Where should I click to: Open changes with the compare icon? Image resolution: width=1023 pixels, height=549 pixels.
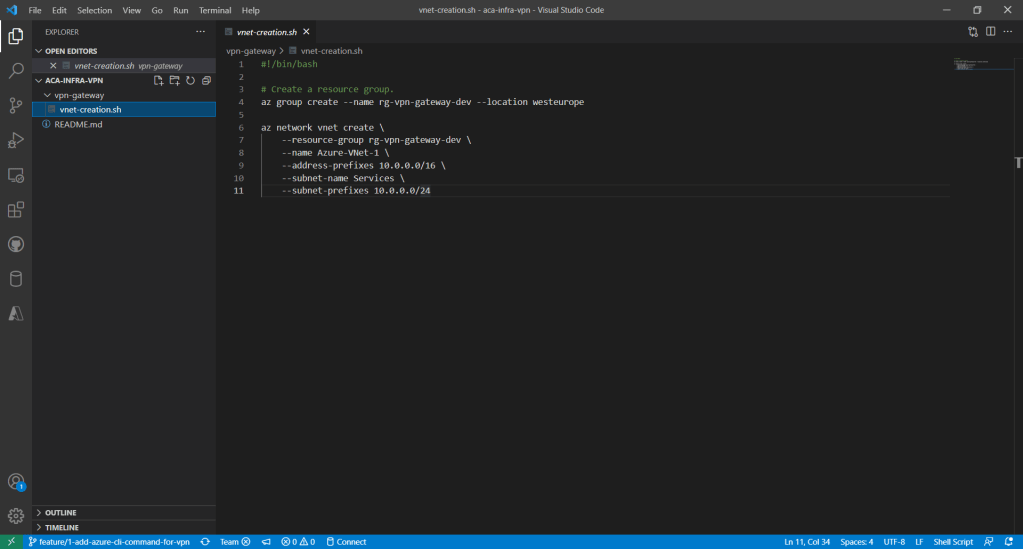(x=973, y=31)
